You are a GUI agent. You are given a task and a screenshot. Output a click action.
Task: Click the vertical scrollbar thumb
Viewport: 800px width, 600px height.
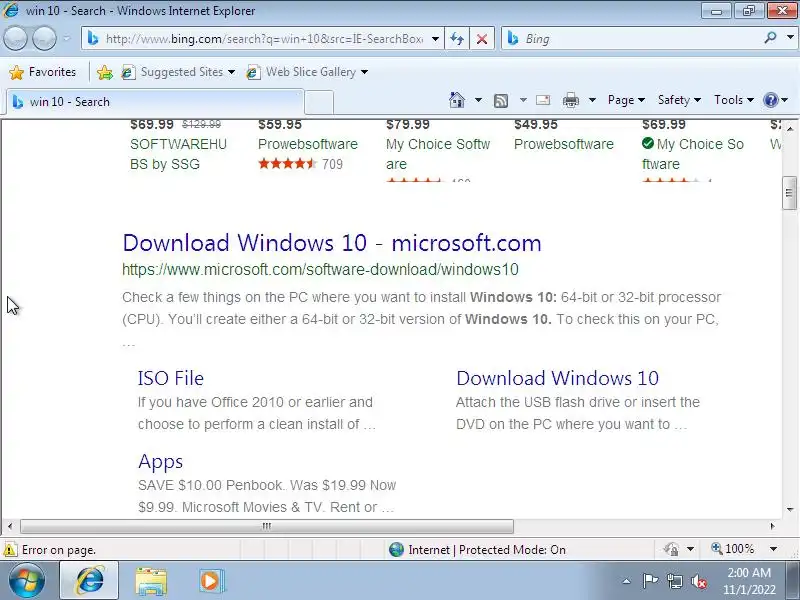click(789, 193)
